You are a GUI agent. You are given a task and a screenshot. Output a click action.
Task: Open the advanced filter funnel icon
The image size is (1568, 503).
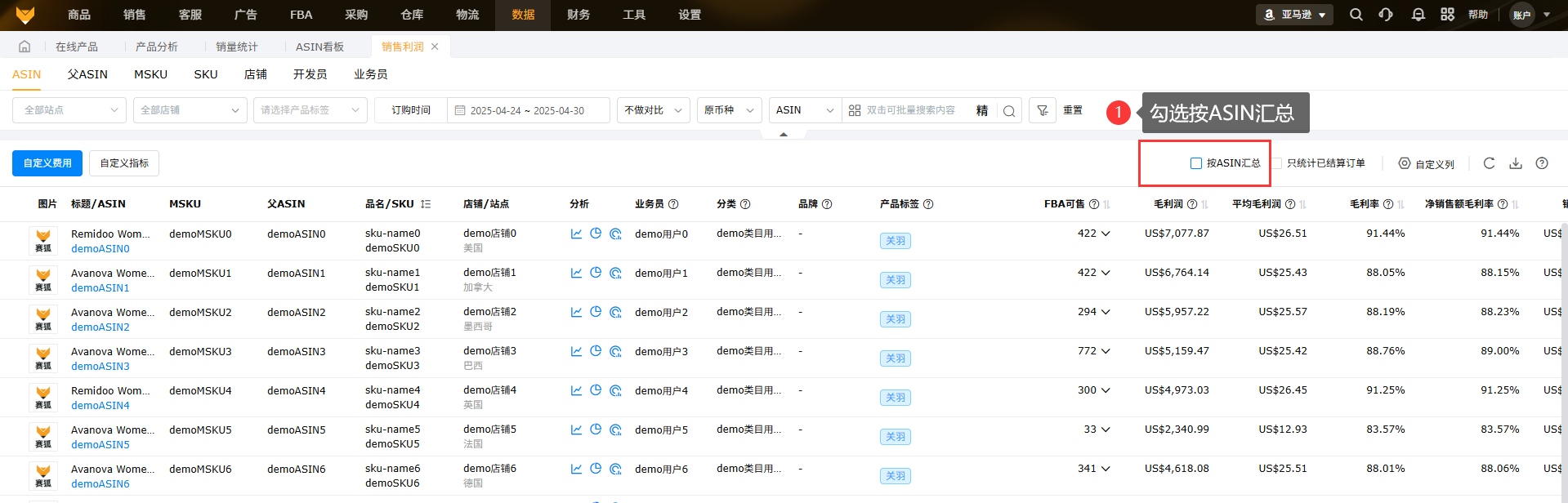[1043, 110]
